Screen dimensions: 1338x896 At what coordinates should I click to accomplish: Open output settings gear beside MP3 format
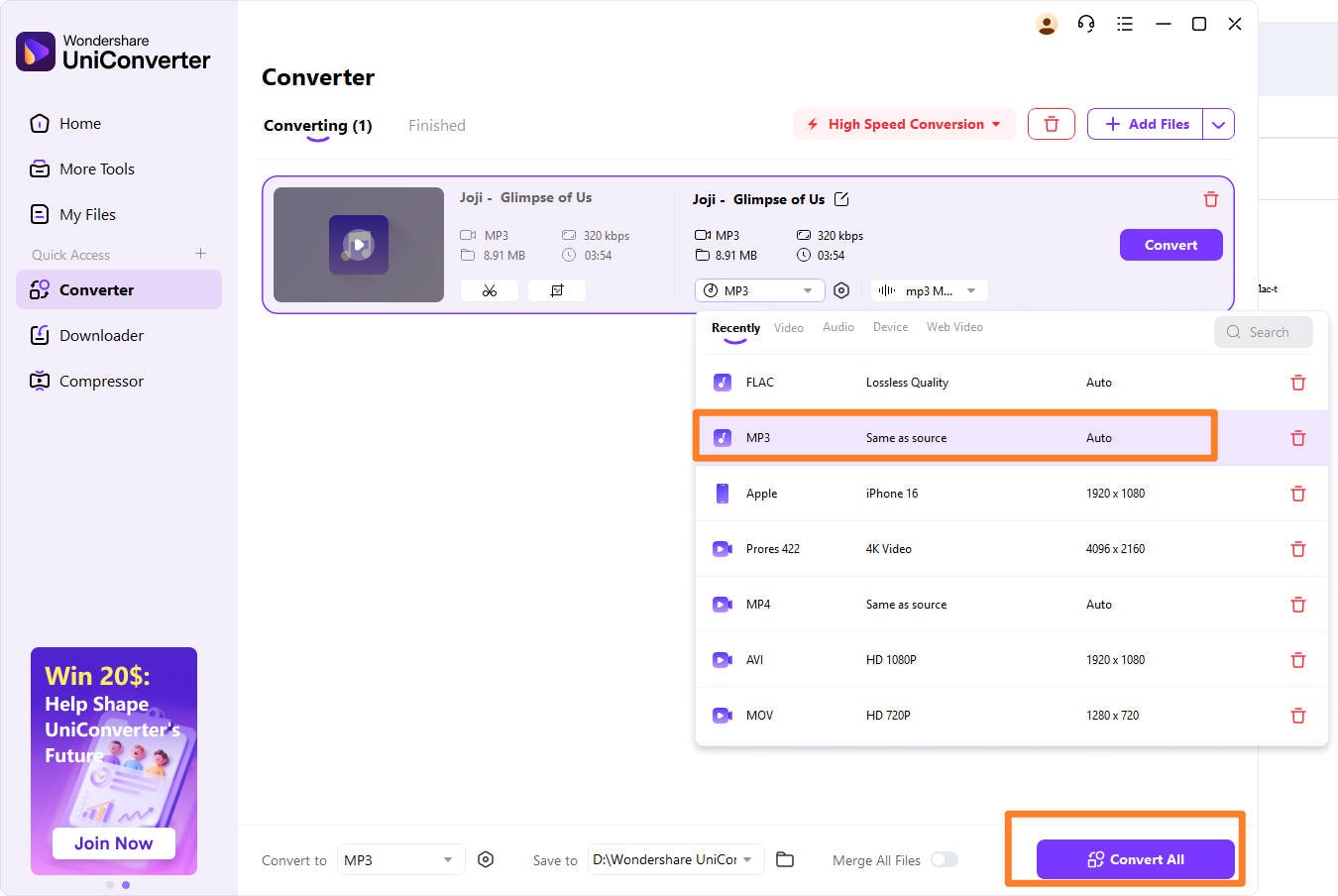pos(841,290)
